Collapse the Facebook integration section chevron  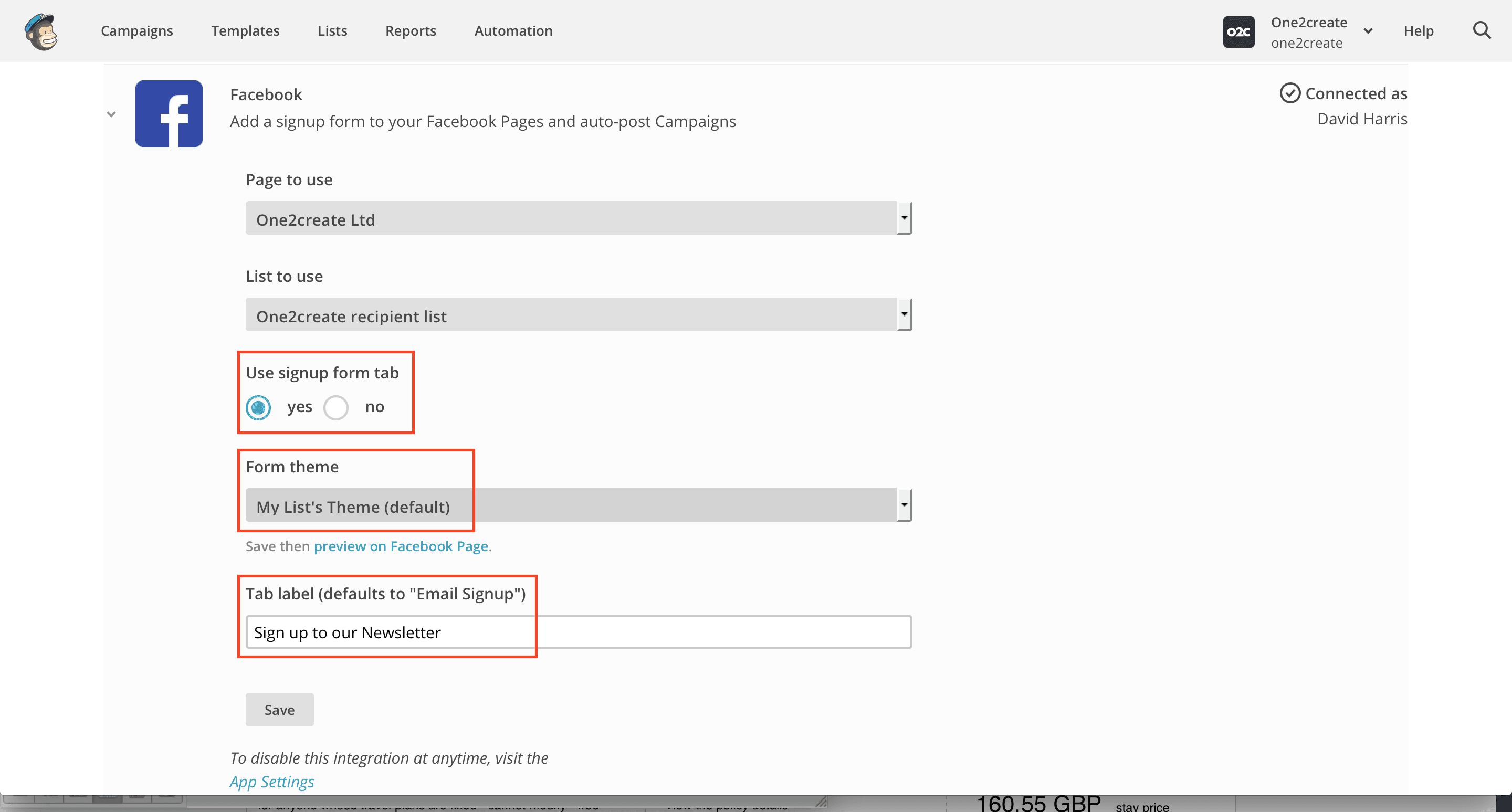pyautogui.click(x=111, y=114)
